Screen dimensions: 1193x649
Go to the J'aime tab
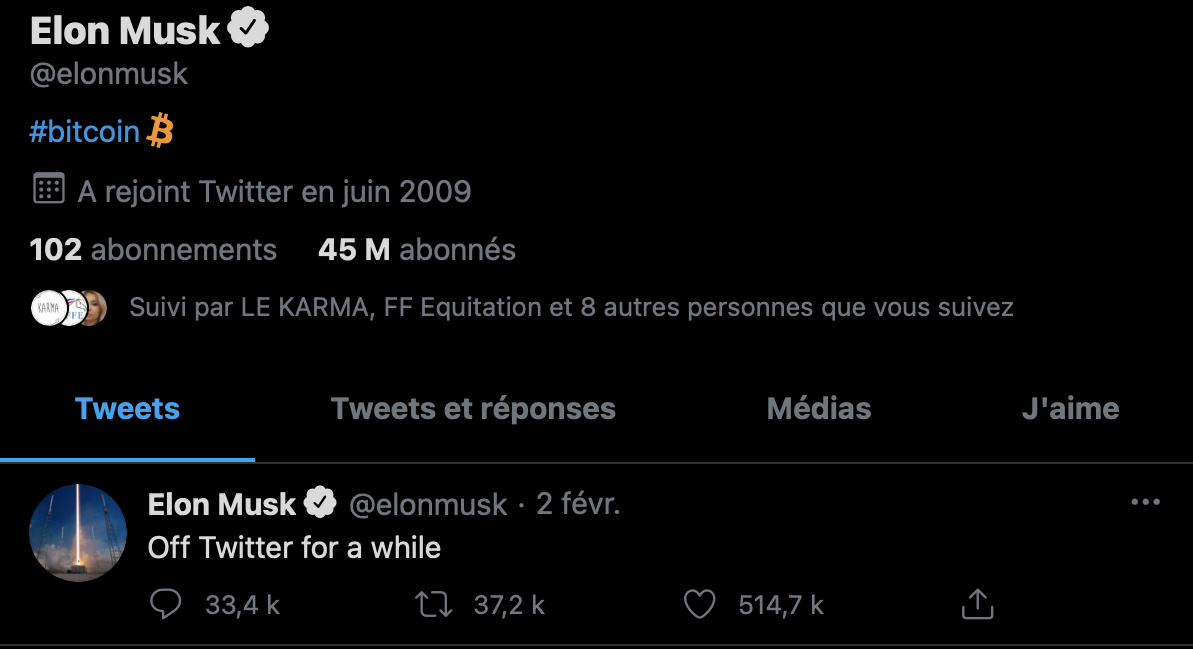[x=1070, y=409]
